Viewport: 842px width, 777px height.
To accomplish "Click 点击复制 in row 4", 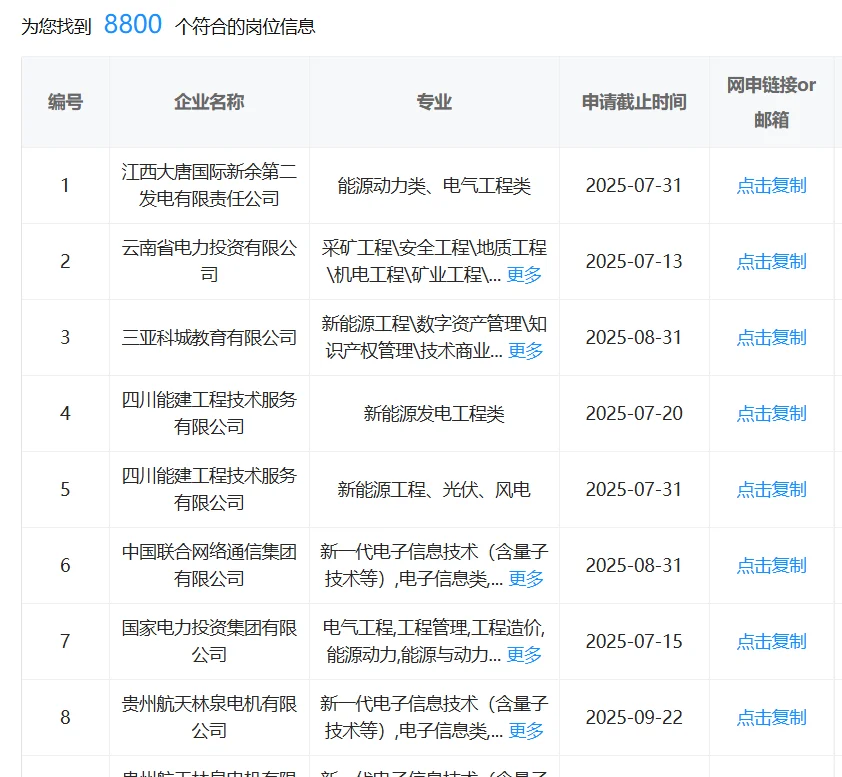I will tap(771, 413).
